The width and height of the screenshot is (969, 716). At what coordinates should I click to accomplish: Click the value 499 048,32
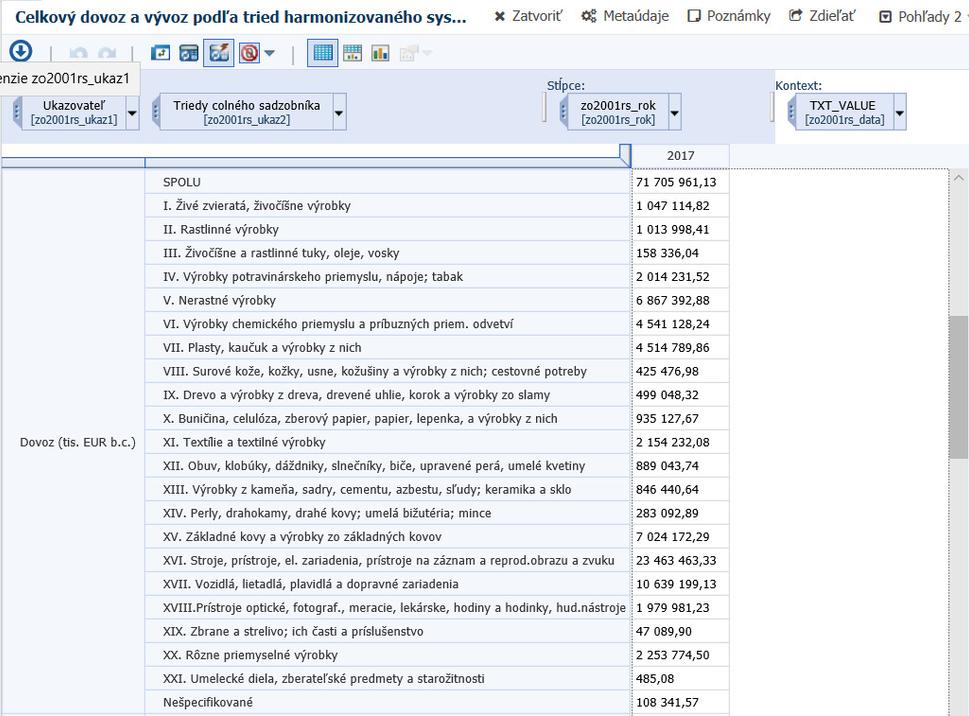[x=667, y=395]
